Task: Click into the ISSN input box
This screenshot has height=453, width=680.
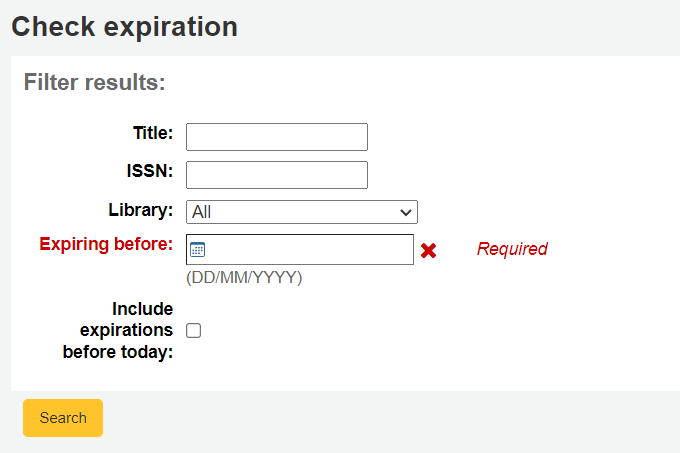Action: pos(277,175)
